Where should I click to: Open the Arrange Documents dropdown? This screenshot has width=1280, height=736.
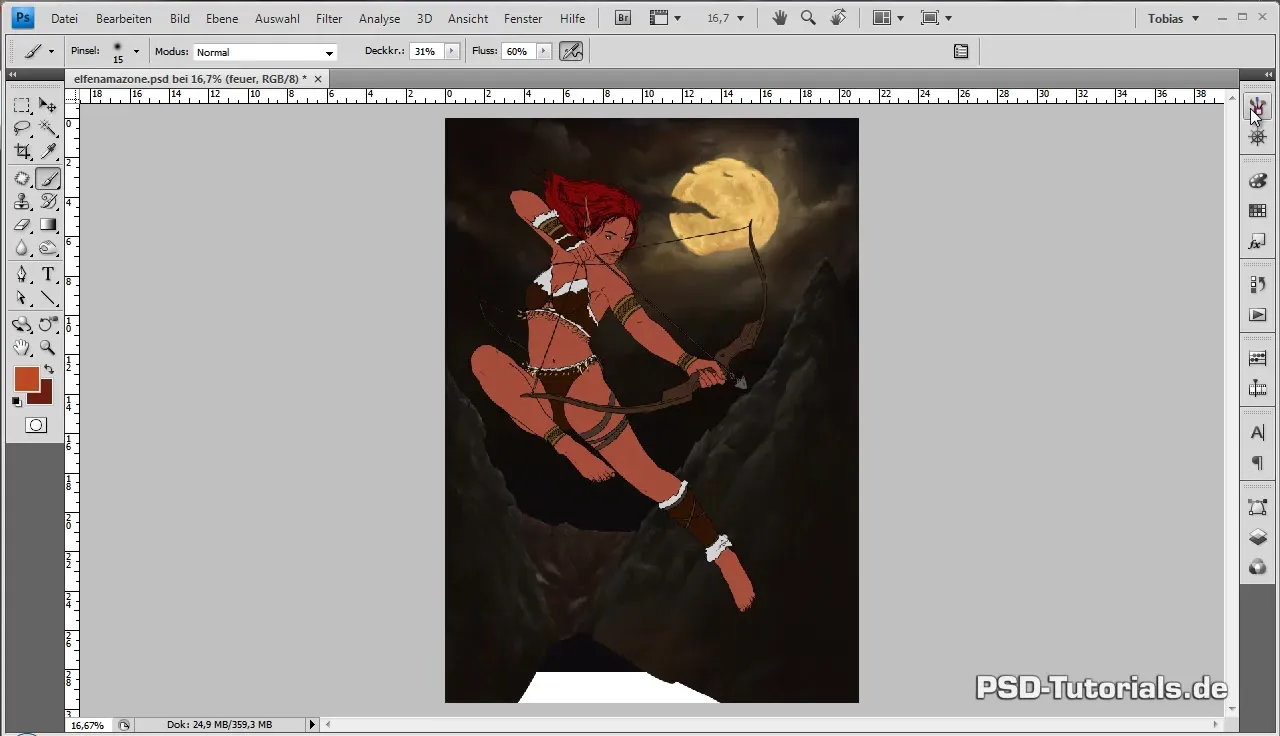click(x=887, y=18)
